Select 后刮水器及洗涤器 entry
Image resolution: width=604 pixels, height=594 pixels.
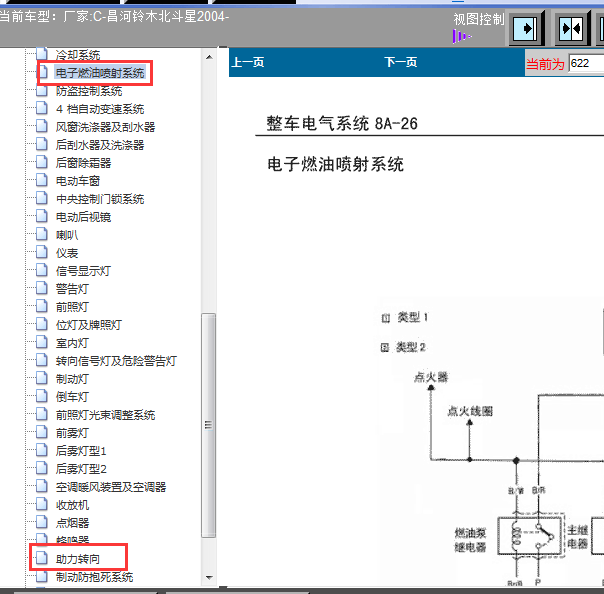100,145
